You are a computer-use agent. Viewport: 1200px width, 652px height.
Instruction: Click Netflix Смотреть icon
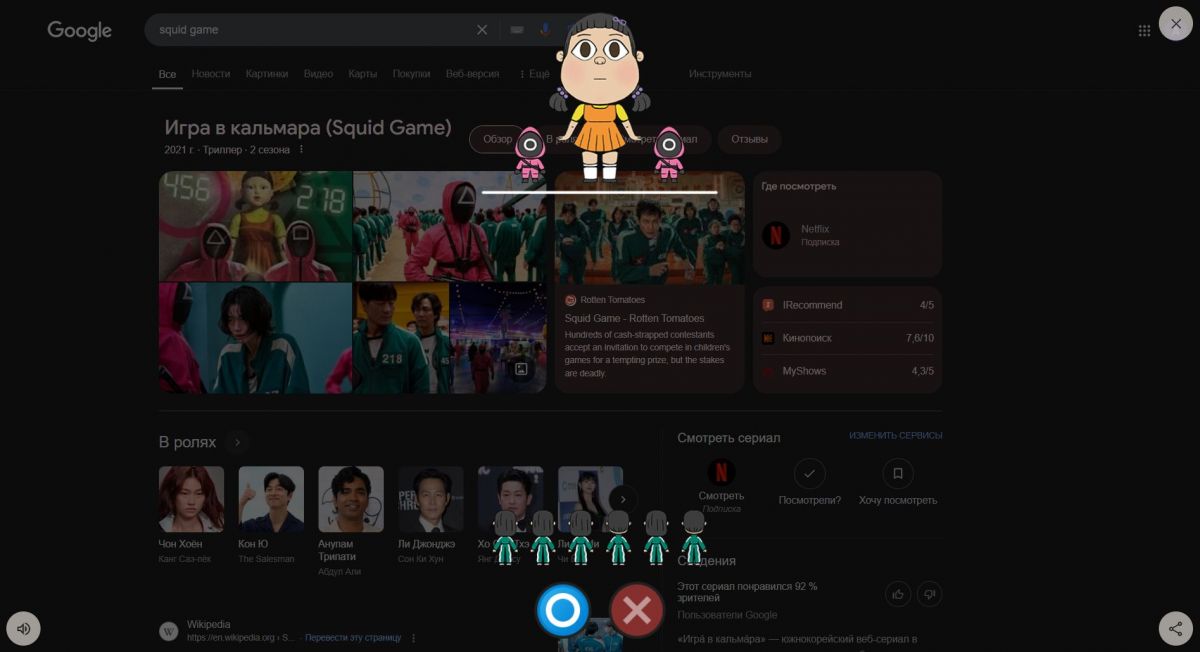tap(721, 472)
